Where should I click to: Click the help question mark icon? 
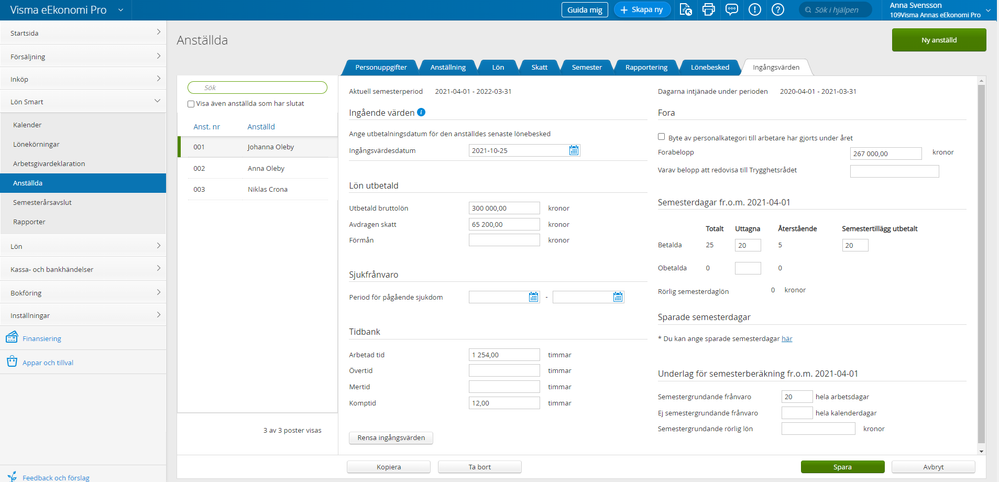click(779, 10)
